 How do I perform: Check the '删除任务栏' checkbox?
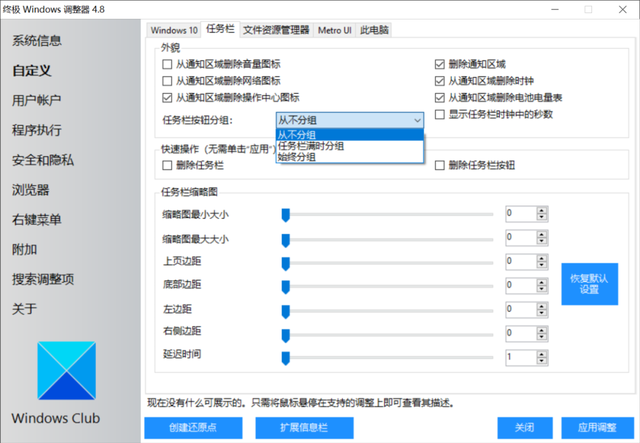click(167, 165)
